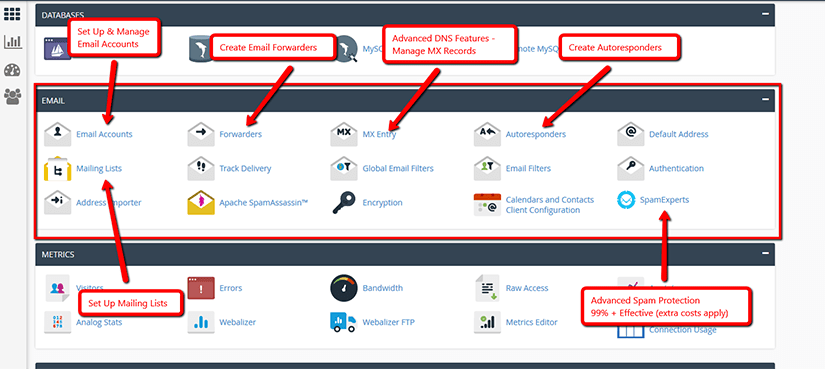Viewport: 825px width, 369px height.
Task: Click the Email Accounts envelope icon
Action: 57,134
